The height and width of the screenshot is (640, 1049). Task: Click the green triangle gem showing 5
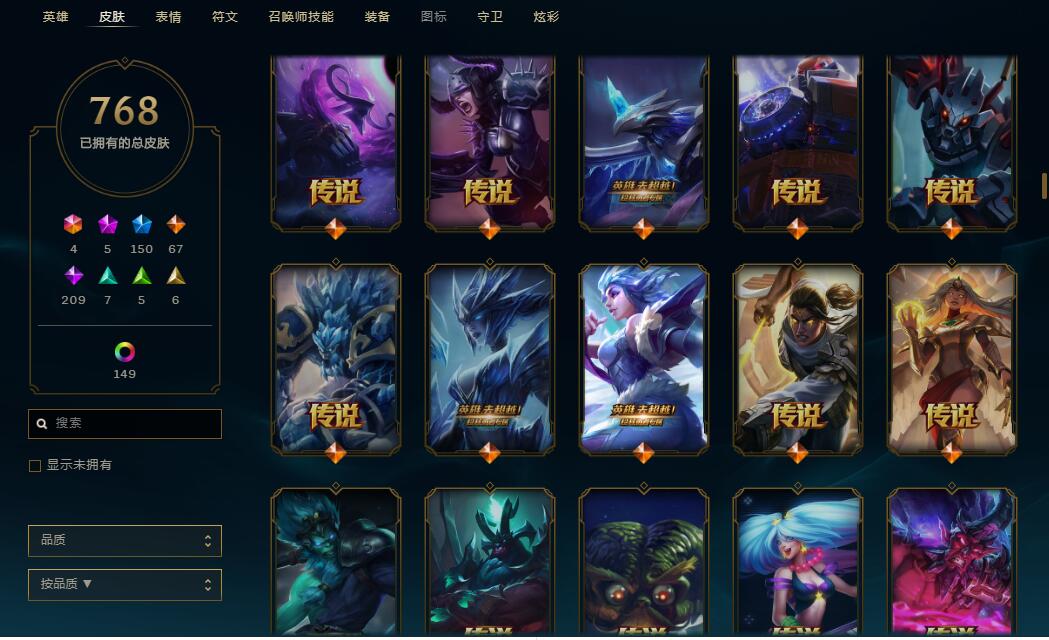(142, 276)
